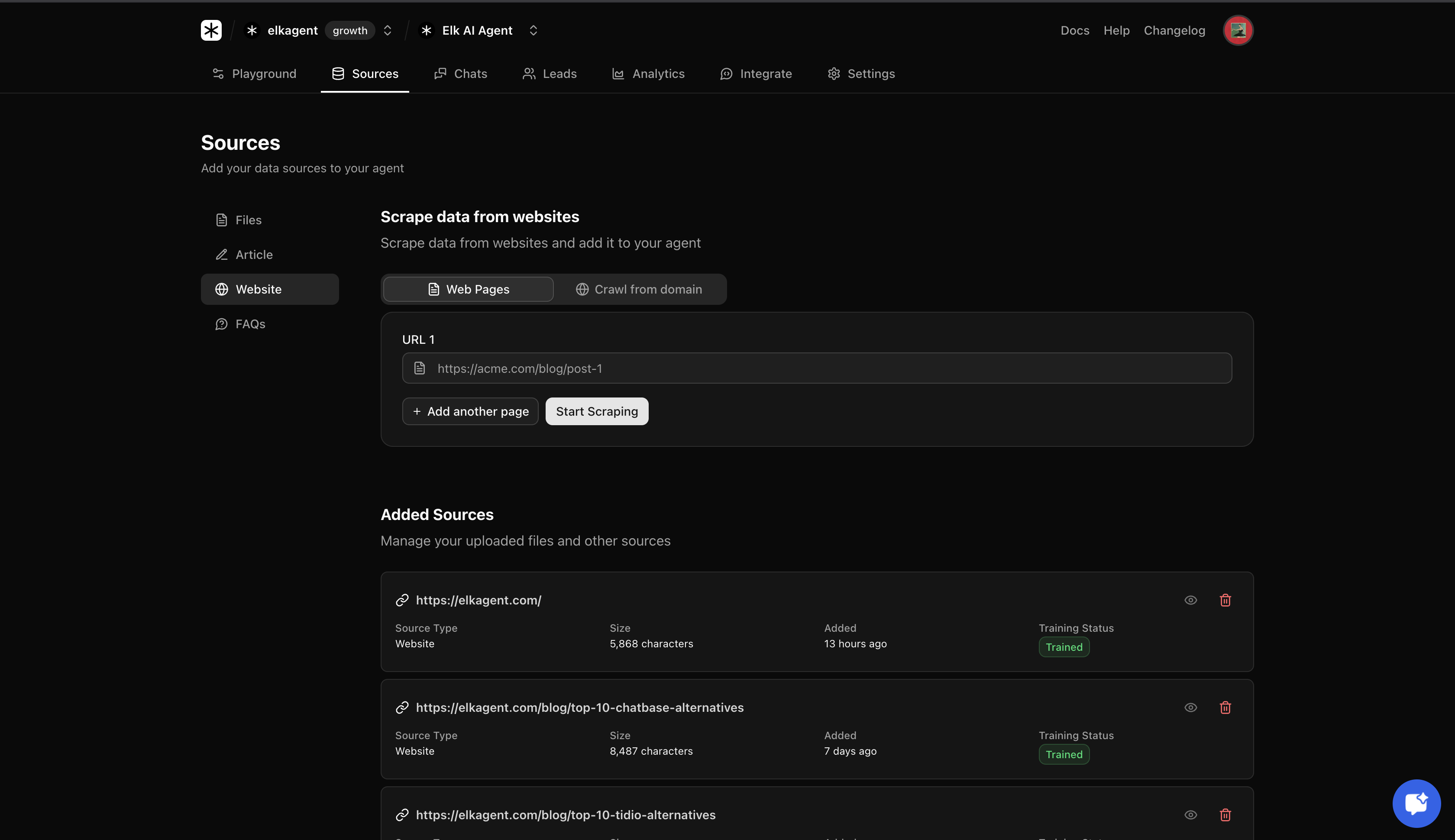Click the elkagent workspace name
This screenshot has height=840, width=1455.
pyautogui.click(x=292, y=31)
